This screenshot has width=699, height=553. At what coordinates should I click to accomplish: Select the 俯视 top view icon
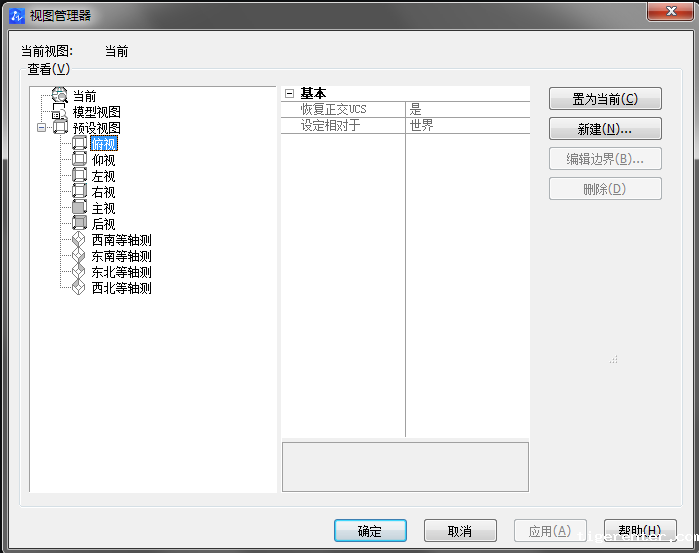tap(80, 144)
